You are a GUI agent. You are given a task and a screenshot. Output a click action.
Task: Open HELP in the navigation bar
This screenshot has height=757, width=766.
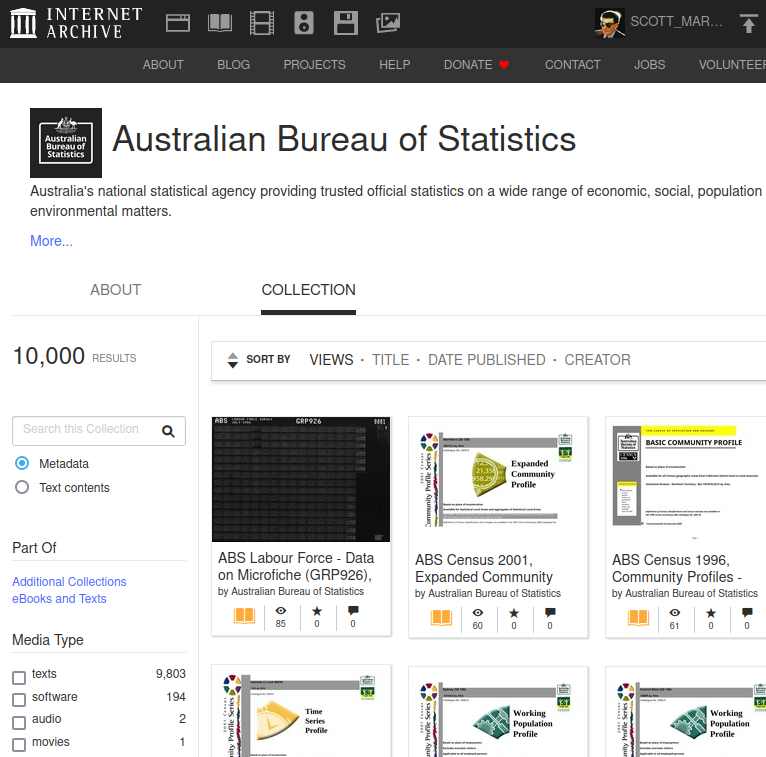pos(395,64)
